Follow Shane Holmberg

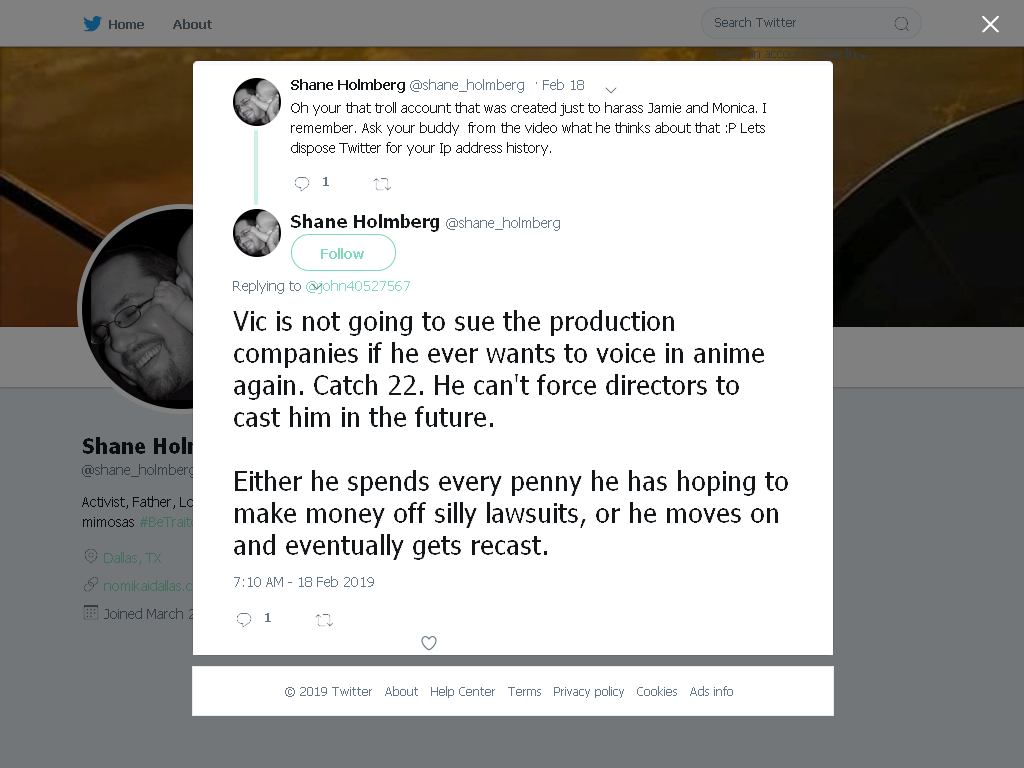pyautogui.click(x=343, y=253)
